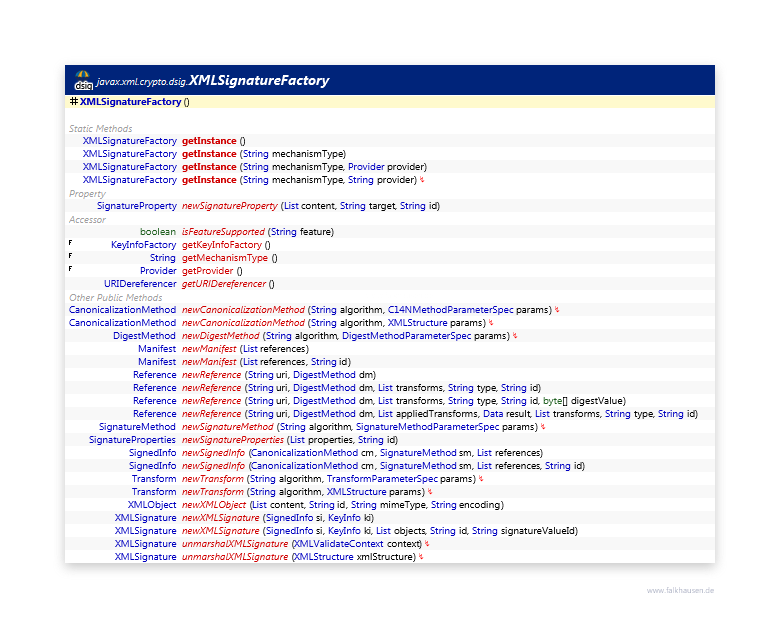
Task: Click the DigestMethodParameterSpec parameter type
Action: (407, 336)
